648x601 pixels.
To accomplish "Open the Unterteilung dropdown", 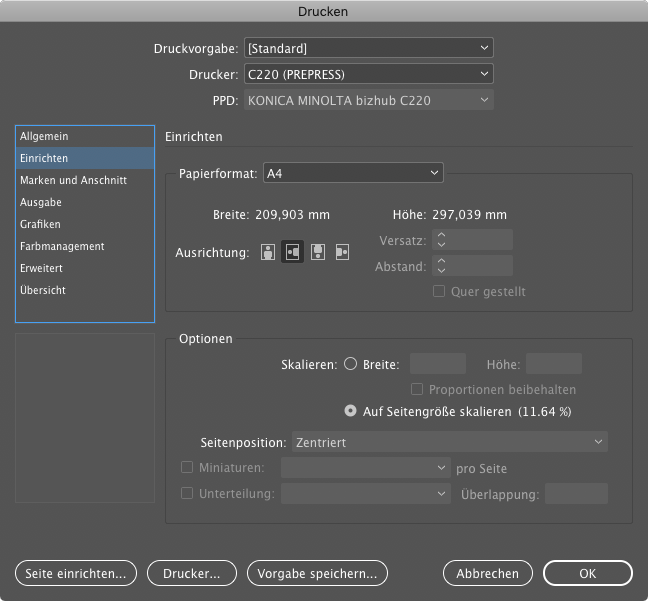I will coord(366,494).
